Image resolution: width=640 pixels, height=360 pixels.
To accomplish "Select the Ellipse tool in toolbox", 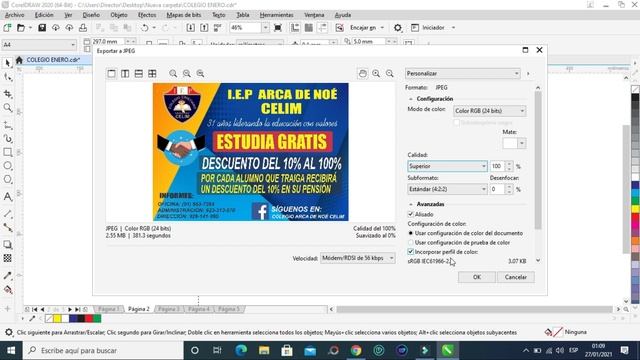I will click(7, 166).
